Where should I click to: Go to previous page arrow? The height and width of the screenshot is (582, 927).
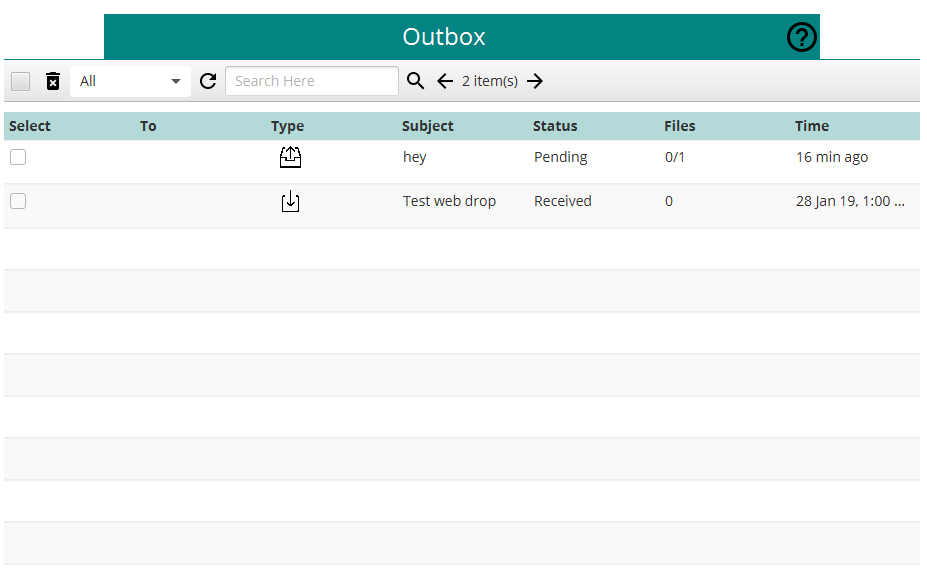(x=445, y=81)
